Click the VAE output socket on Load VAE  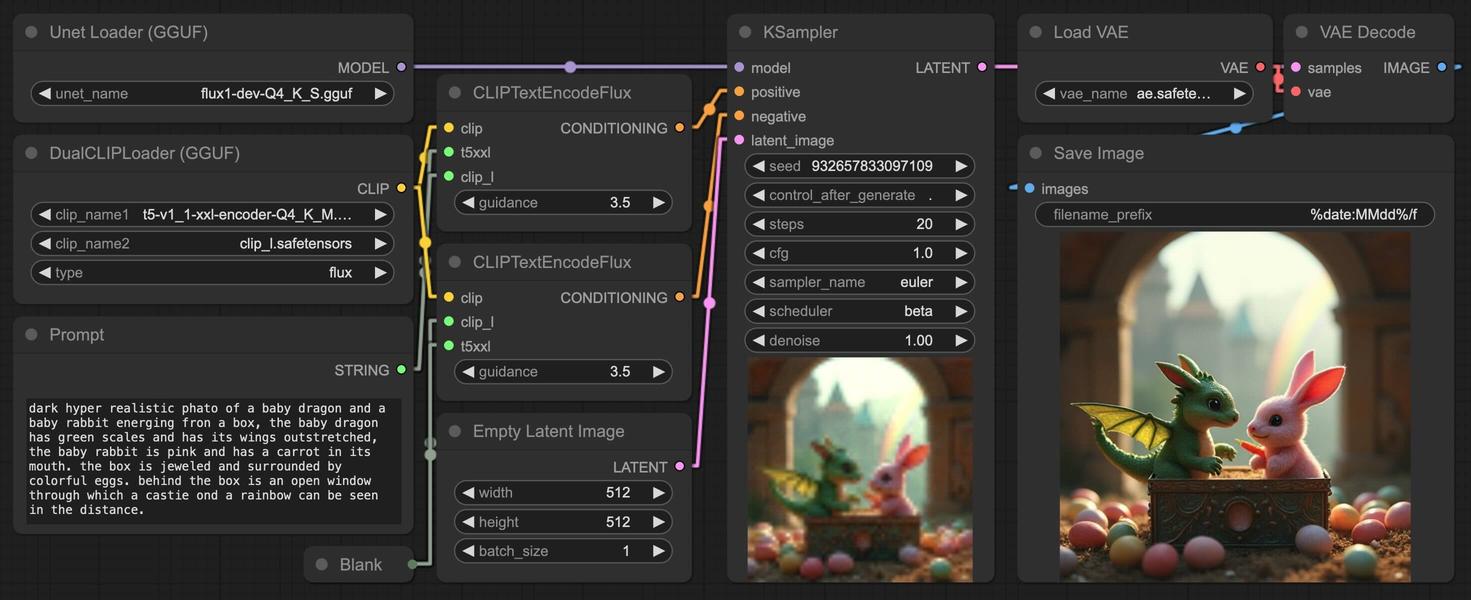[x=1260, y=67]
